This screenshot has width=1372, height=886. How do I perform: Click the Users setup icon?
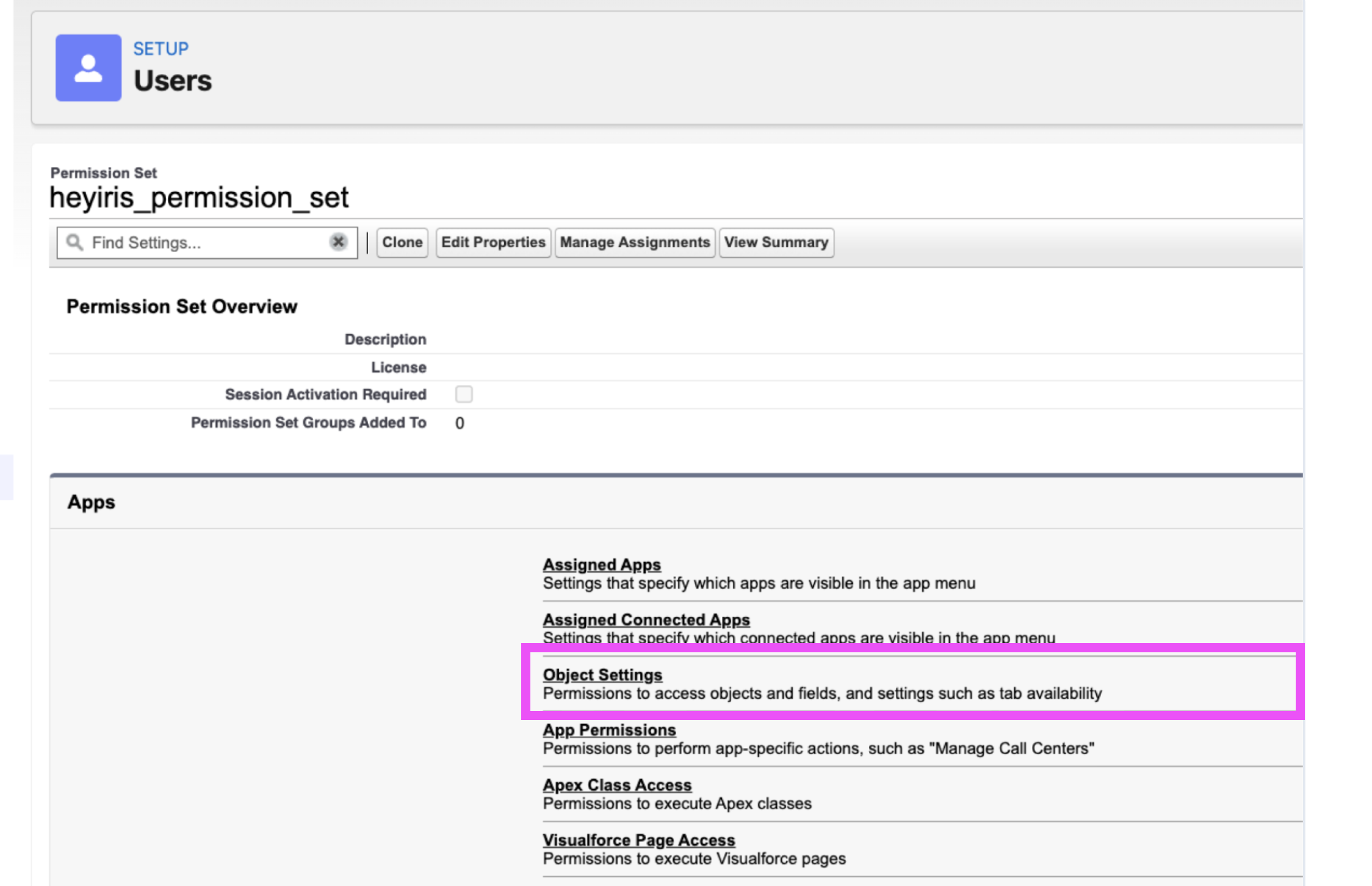point(88,68)
